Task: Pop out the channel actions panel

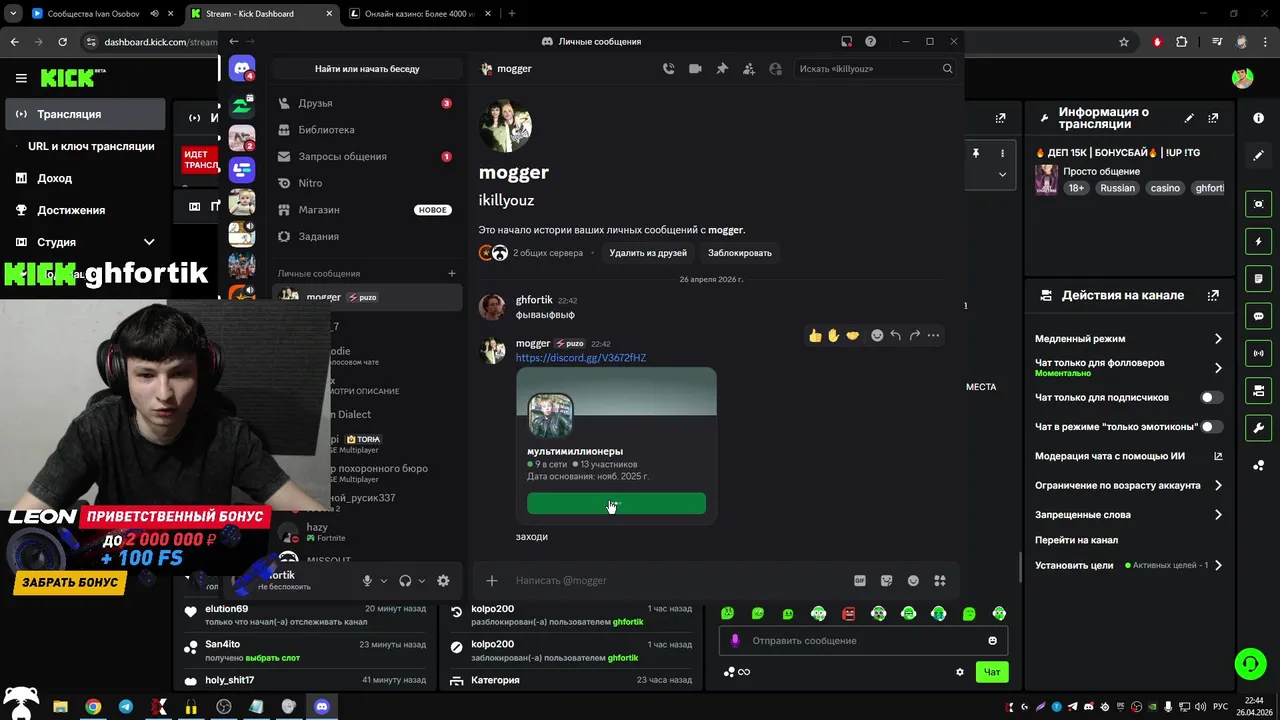Action: click(1214, 295)
